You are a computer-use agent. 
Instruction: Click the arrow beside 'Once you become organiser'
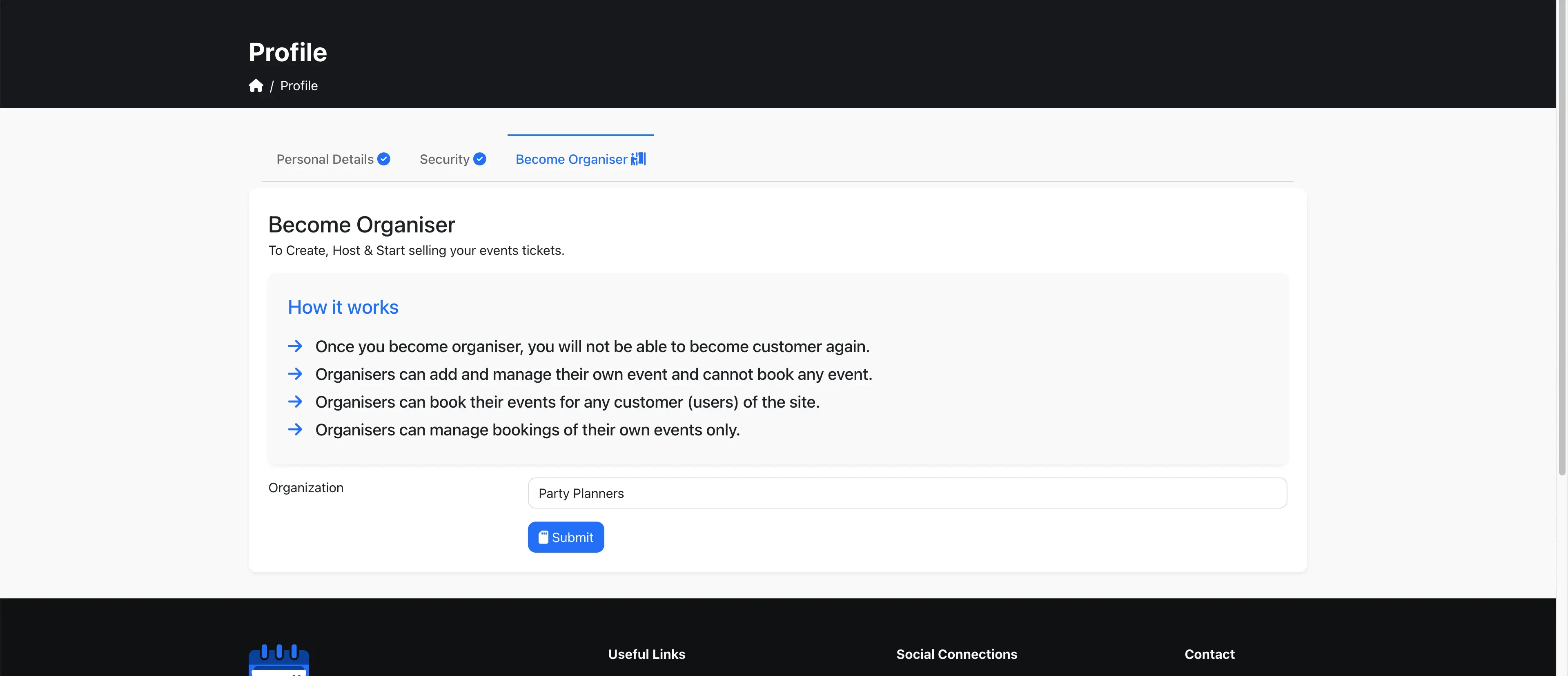pos(295,346)
